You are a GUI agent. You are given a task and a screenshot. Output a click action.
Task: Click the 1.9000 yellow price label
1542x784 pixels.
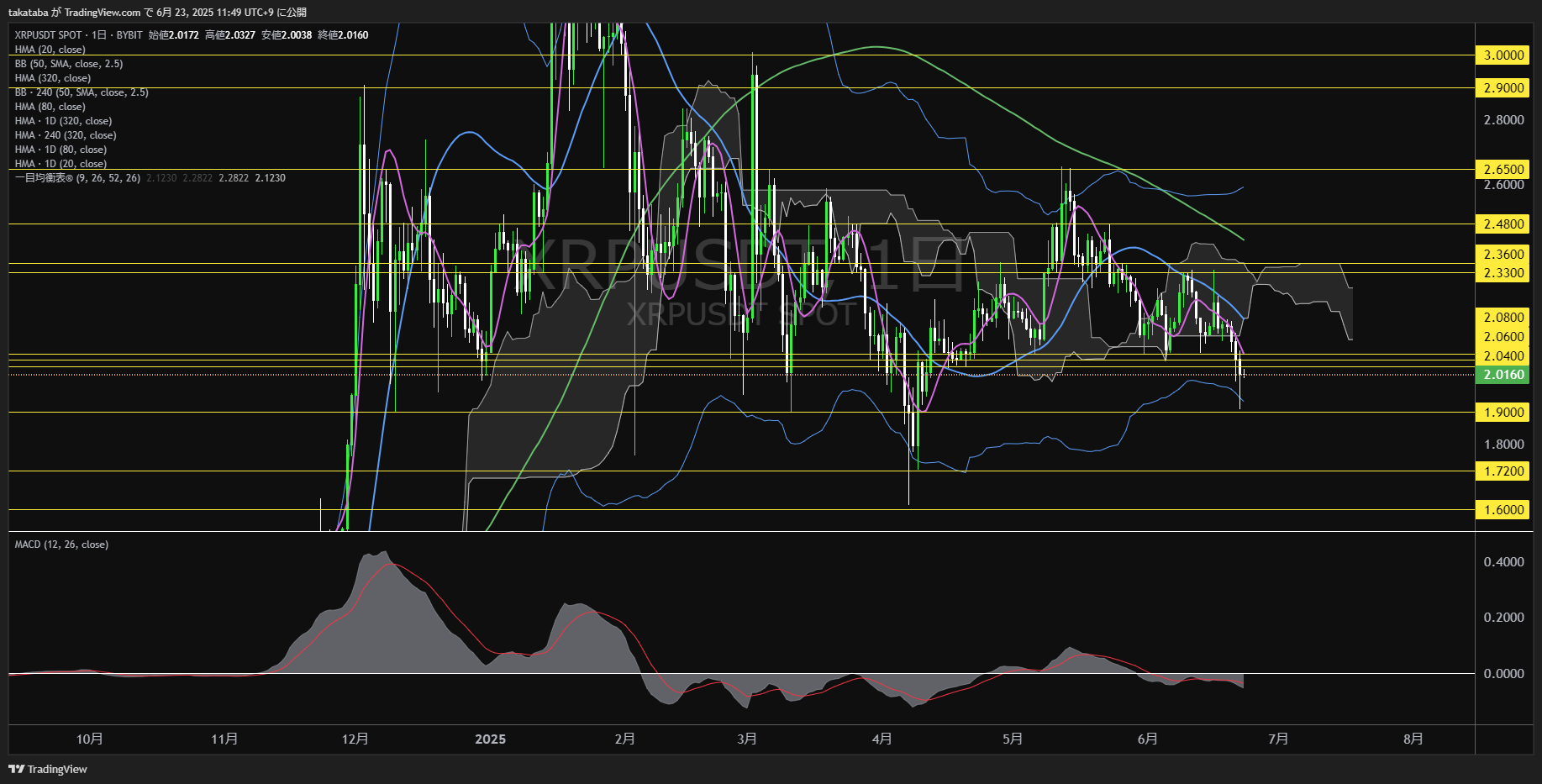1503,413
